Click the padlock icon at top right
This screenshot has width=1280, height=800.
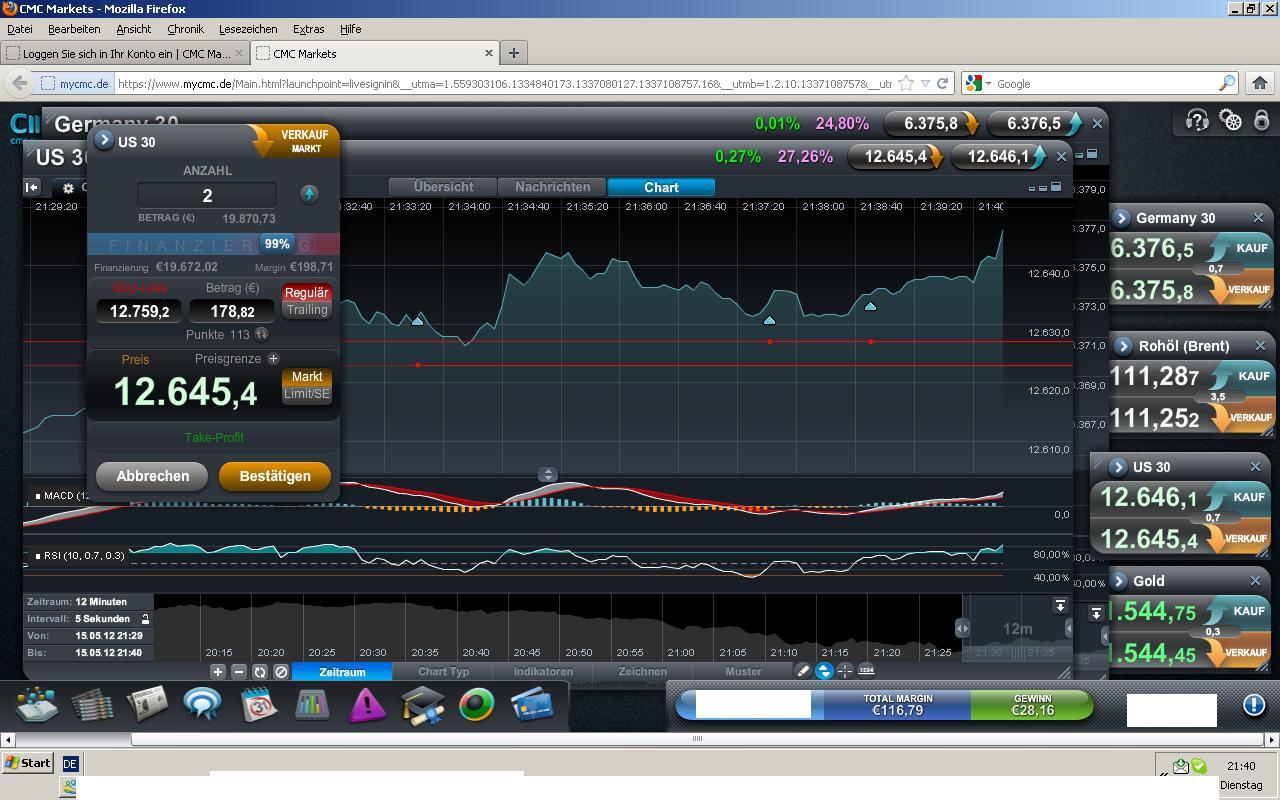[1262, 121]
